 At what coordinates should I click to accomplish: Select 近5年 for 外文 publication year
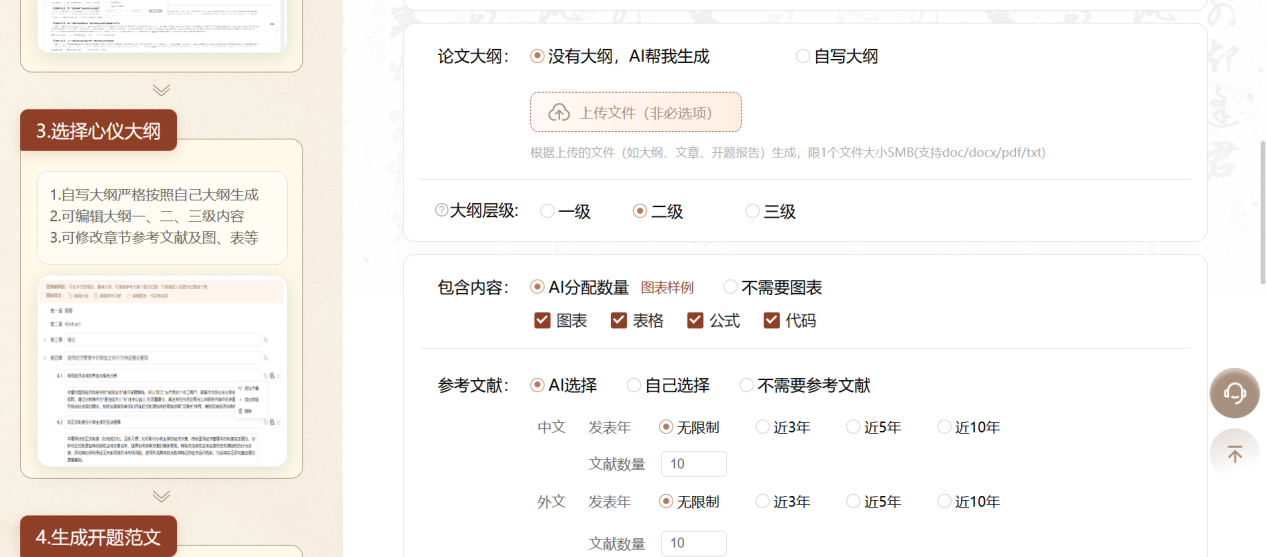[873, 502]
